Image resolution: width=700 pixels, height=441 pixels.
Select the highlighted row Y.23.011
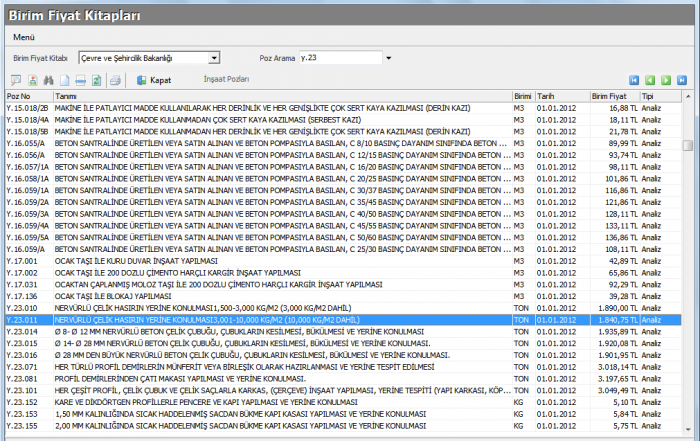pyautogui.click(x=300, y=320)
